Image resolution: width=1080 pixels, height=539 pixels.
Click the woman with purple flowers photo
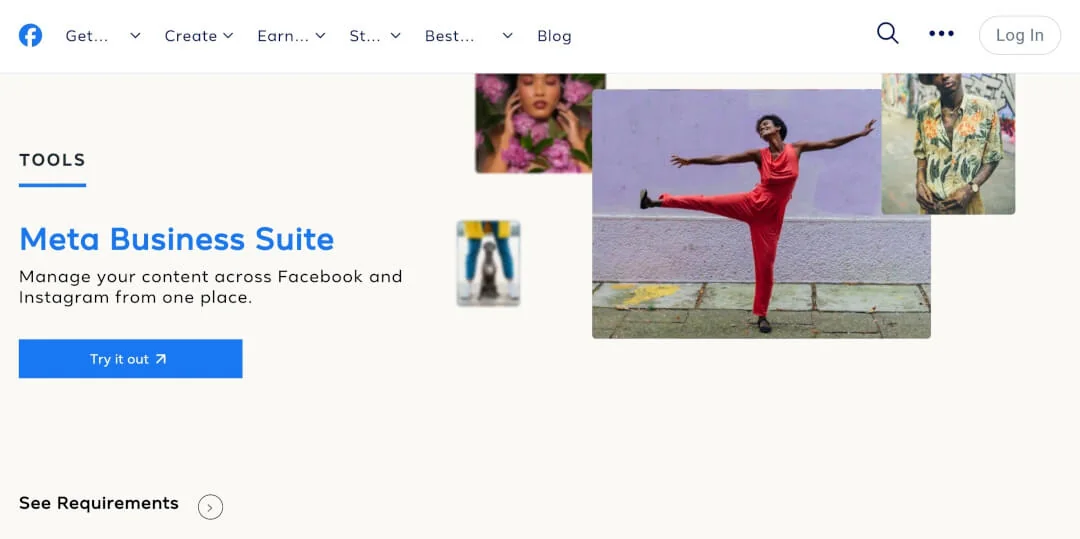(534, 123)
